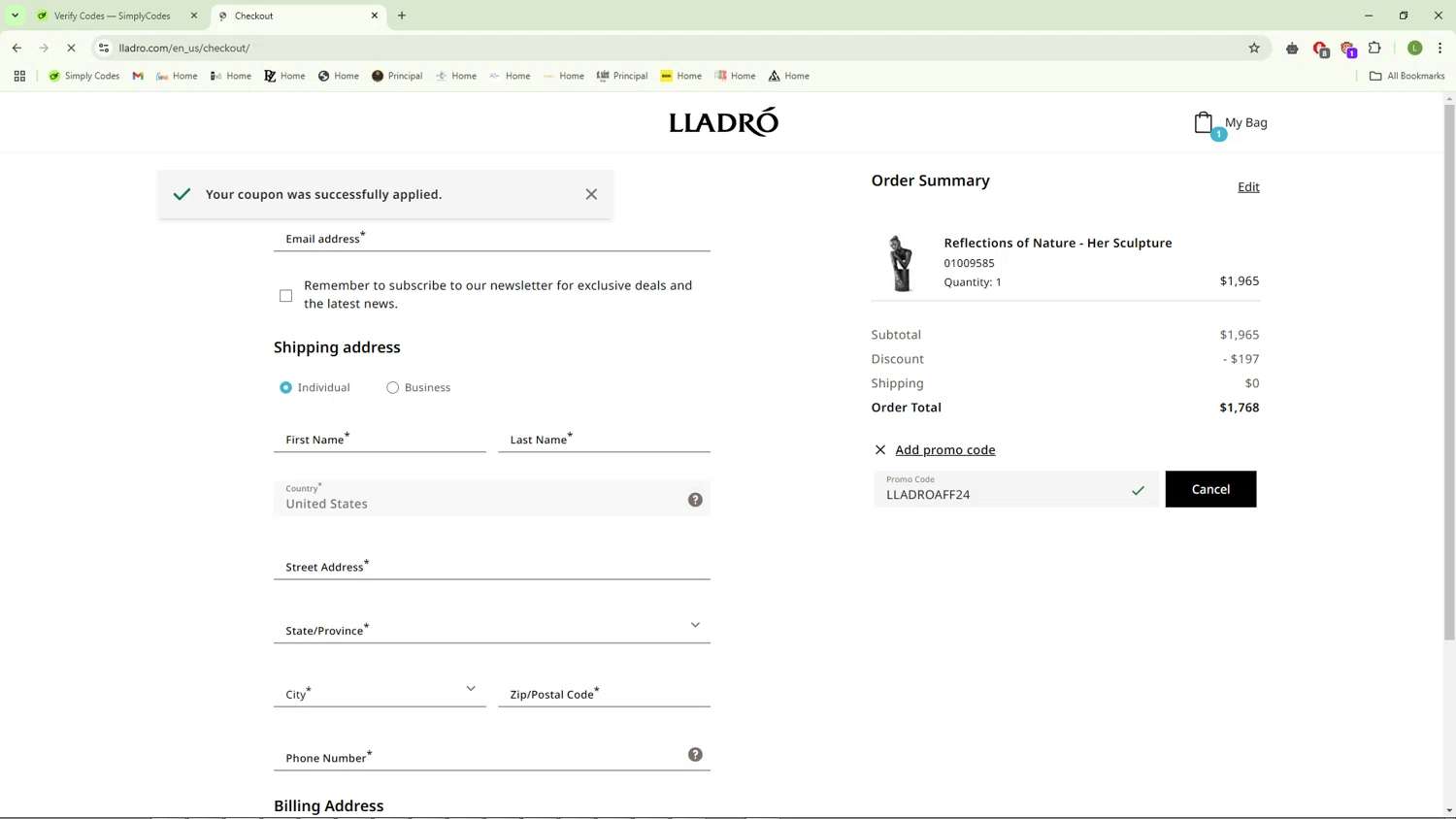Image resolution: width=1456 pixels, height=819 pixels.
Task: Click the sculpture product thumbnail
Action: tap(901, 263)
